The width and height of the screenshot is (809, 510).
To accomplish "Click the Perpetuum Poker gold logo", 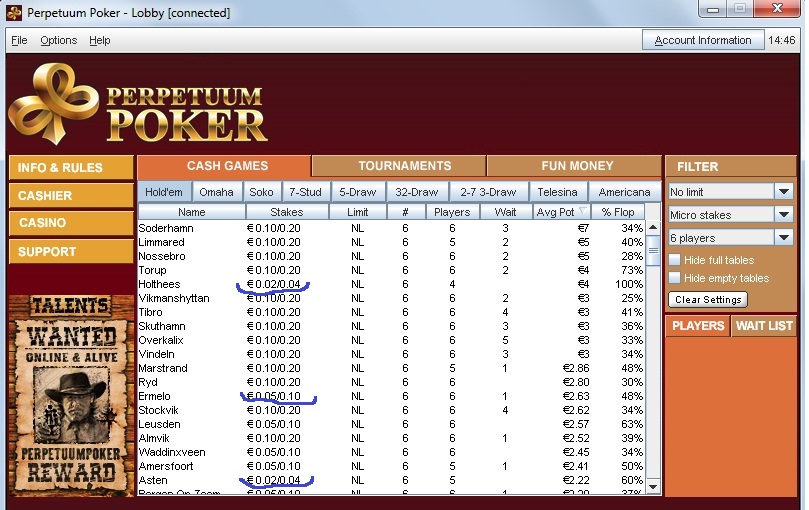I will tap(138, 103).
